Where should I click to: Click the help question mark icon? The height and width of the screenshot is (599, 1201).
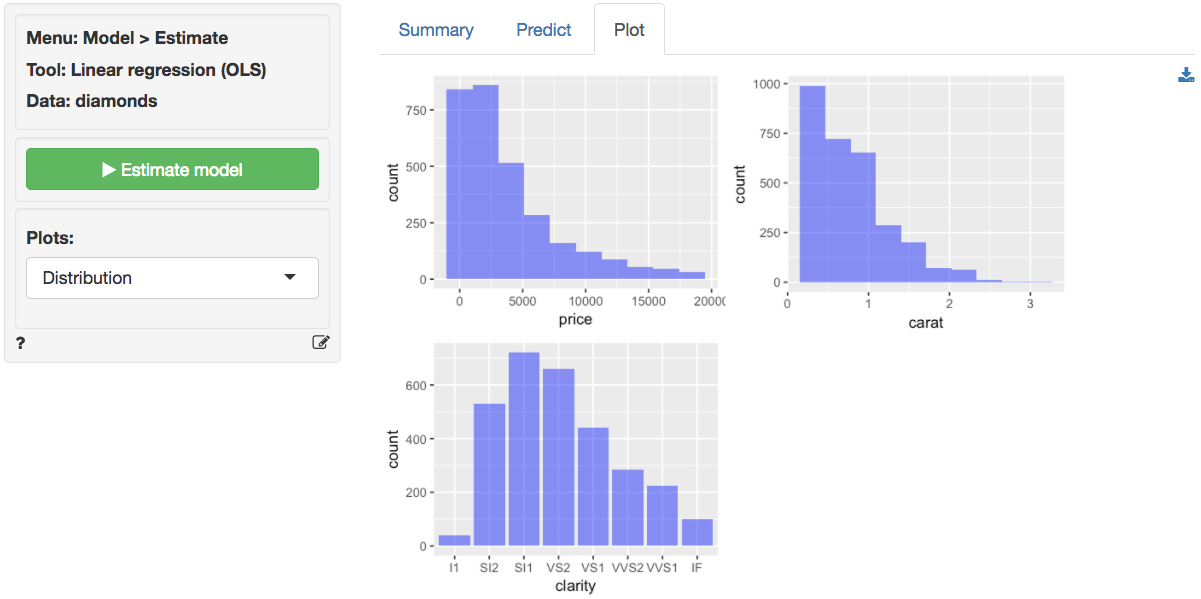[21, 343]
